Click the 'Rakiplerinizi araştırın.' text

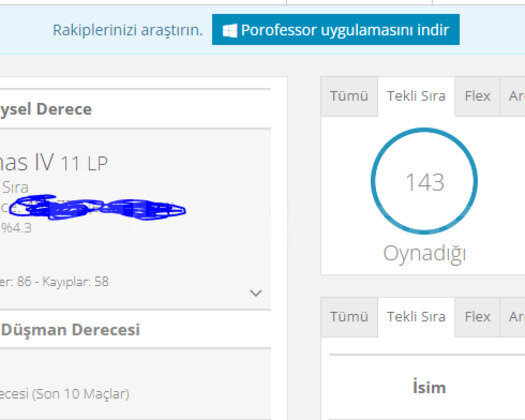coord(128,30)
